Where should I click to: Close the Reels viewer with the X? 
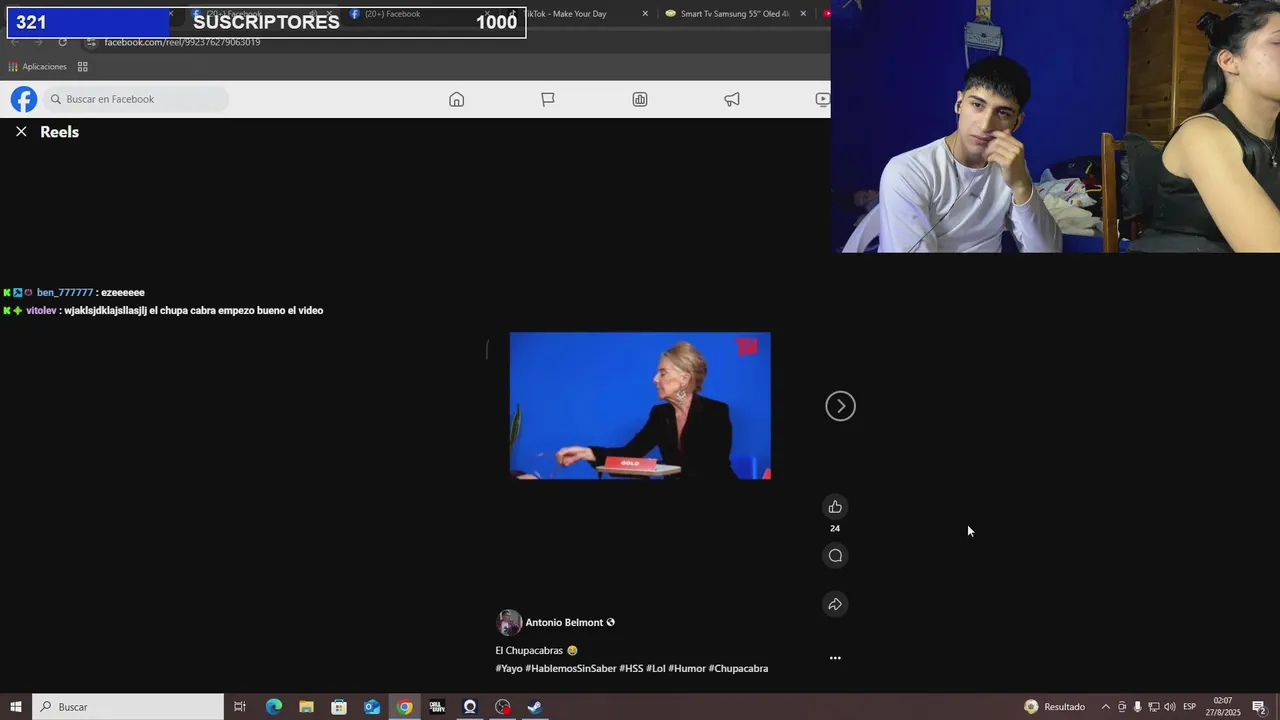coord(21,132)
